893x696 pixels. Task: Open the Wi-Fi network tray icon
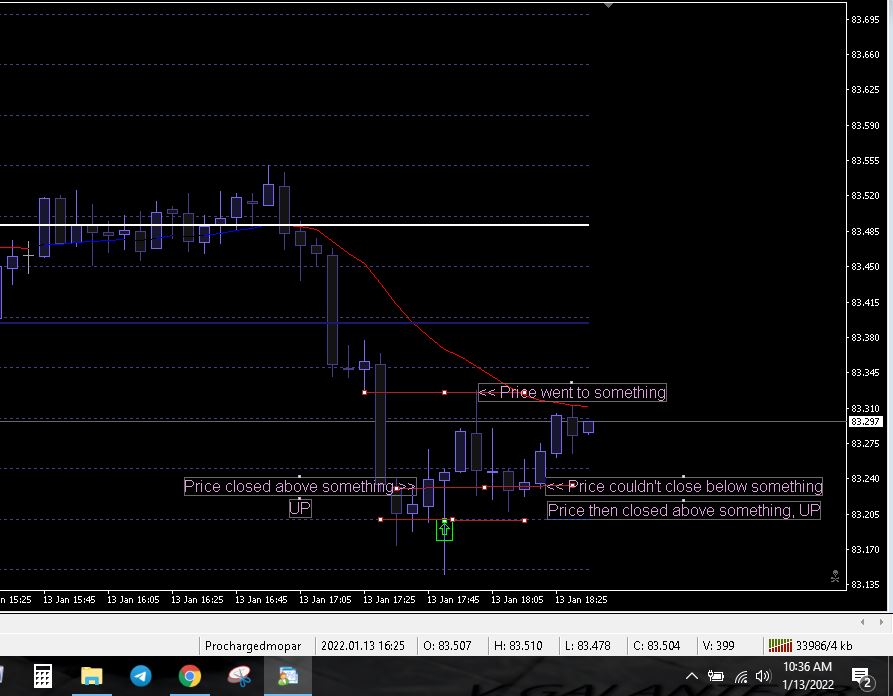[x=740, y=677]
